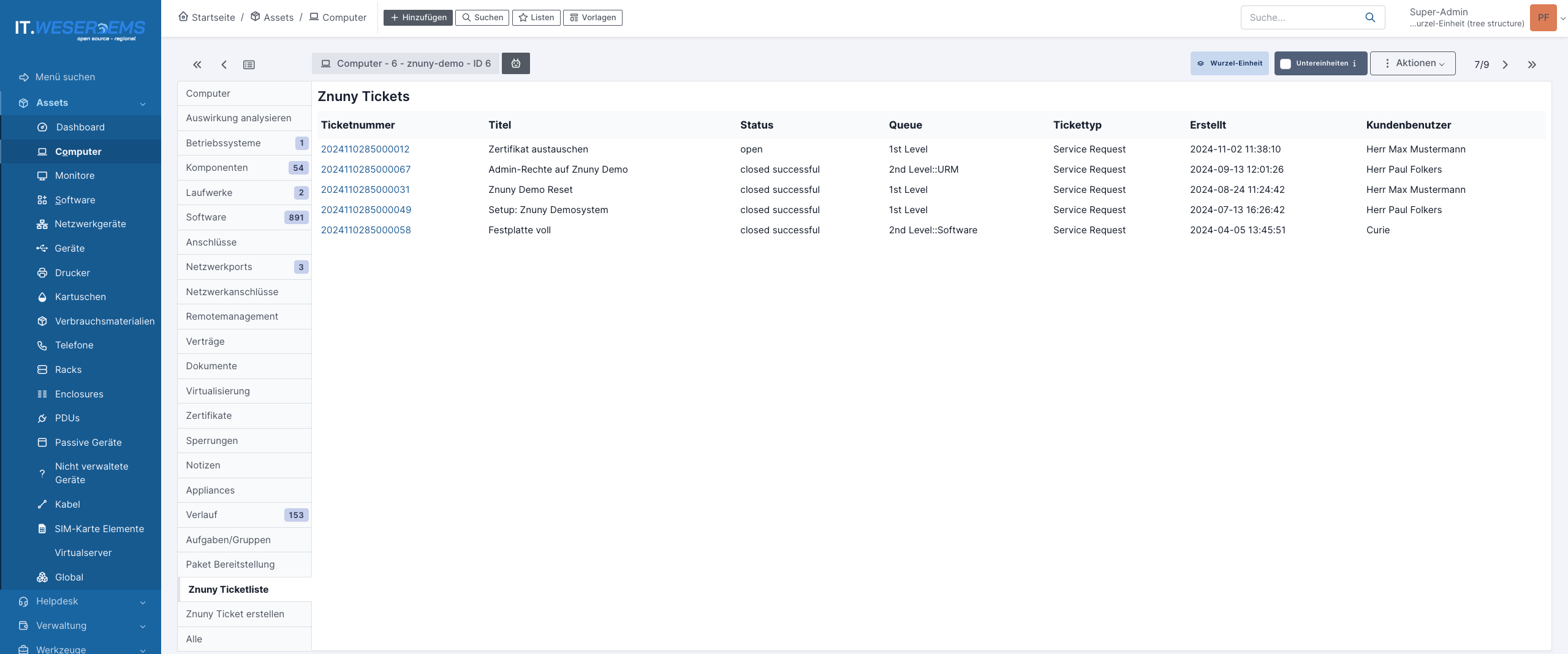The width and height of the screenshot is (1568, 654).
Task: Select the Alle tab
Action: tap(244, 639)
